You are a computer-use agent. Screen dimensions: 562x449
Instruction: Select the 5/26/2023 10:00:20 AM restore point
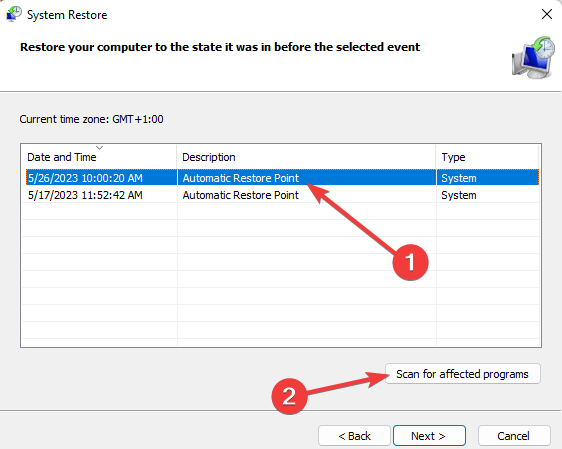(x=282, y=178)
